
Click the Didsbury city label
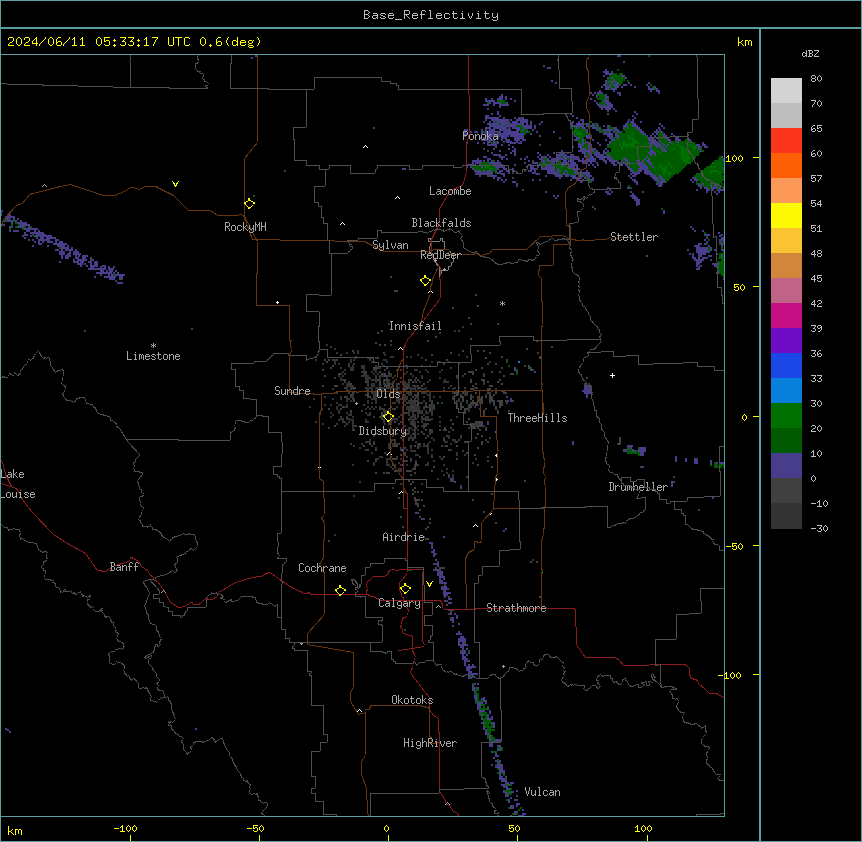(x=383, y=431)
